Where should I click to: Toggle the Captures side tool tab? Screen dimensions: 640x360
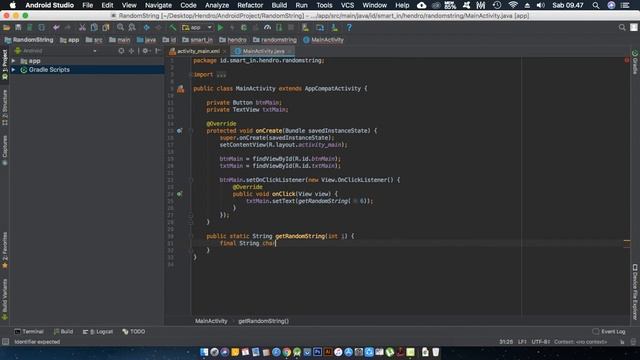[x=5, y=150]
